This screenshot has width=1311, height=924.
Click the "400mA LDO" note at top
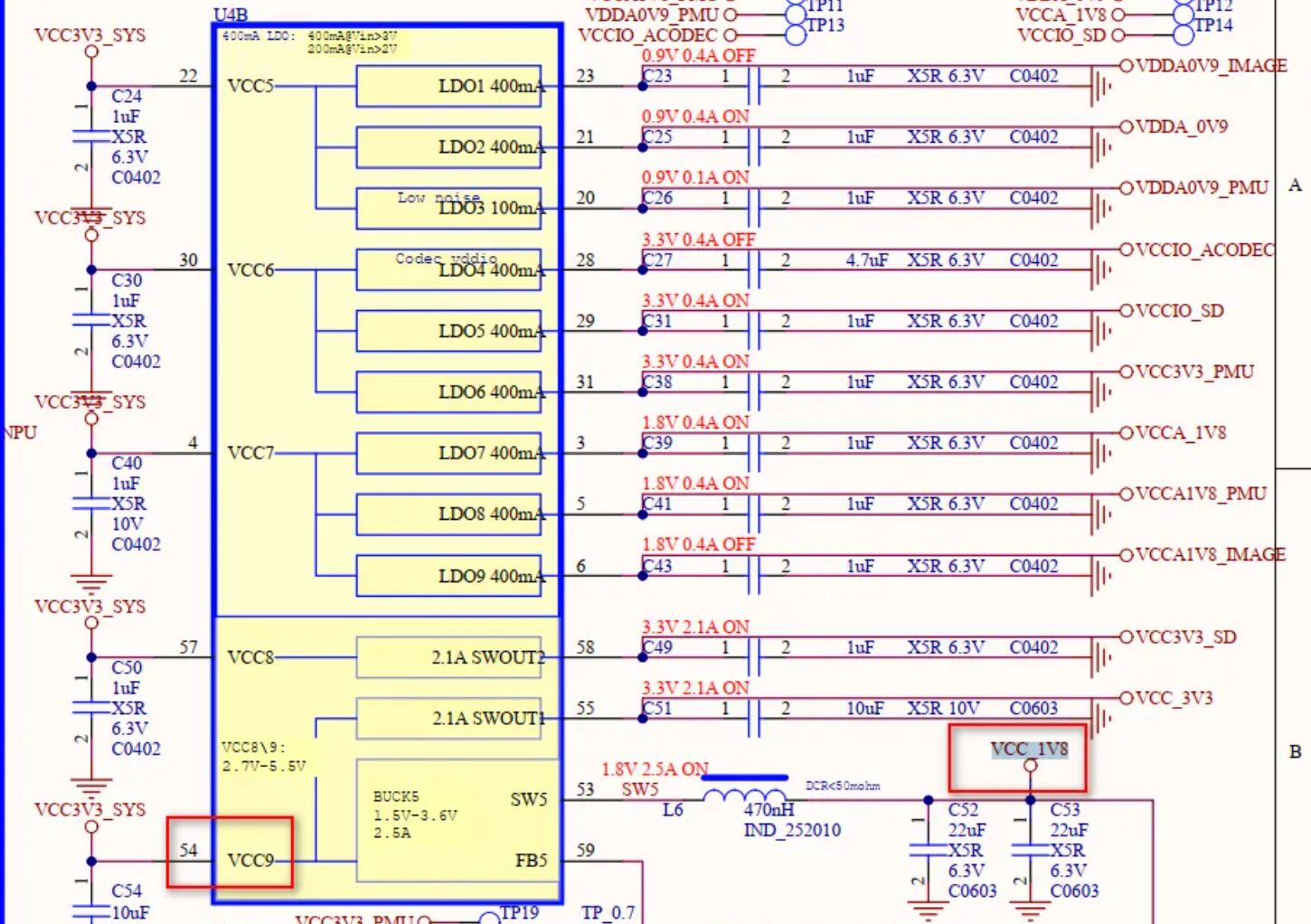[x=309, y=42]
